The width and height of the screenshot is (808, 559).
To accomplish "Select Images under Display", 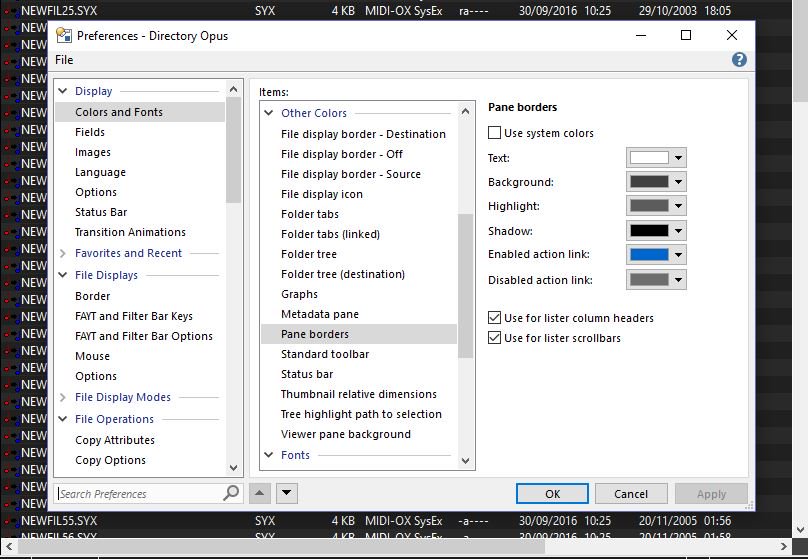I will click(x=93, y=152).
